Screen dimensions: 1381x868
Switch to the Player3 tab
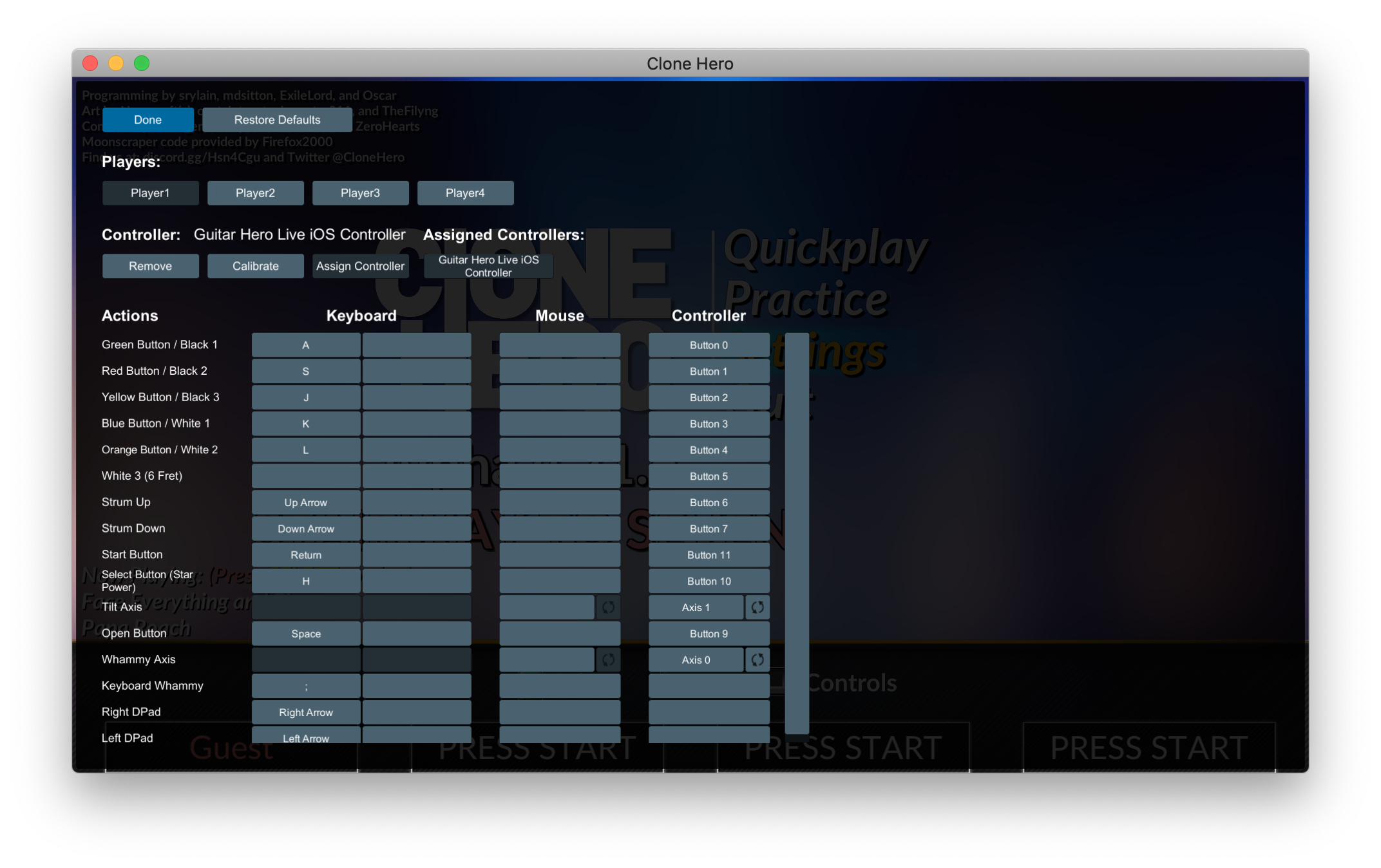pos(360,193)
